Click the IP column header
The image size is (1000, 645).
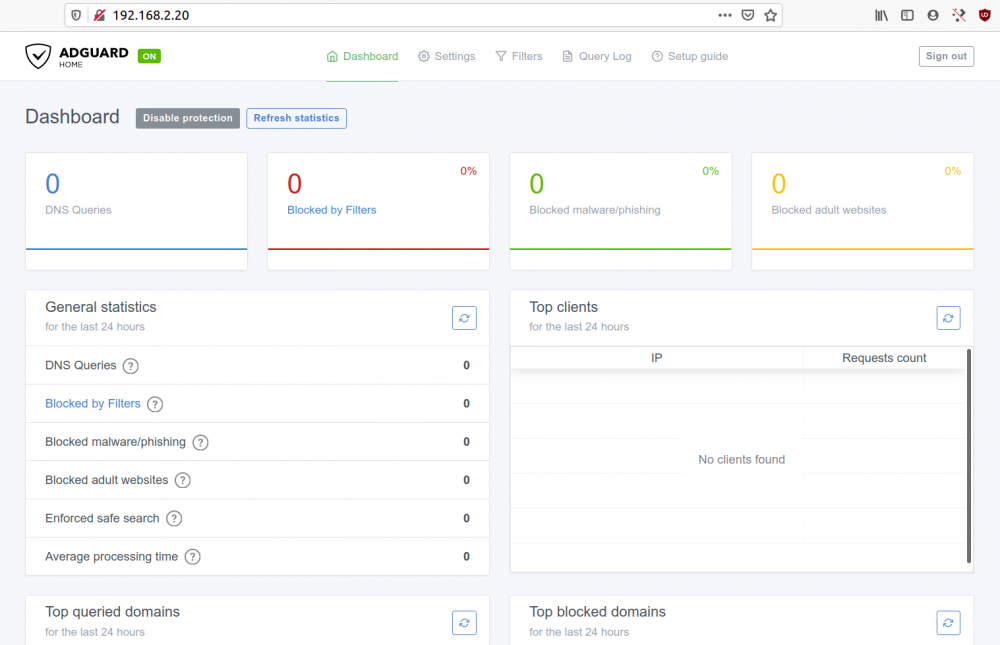[x=657, y=358]
